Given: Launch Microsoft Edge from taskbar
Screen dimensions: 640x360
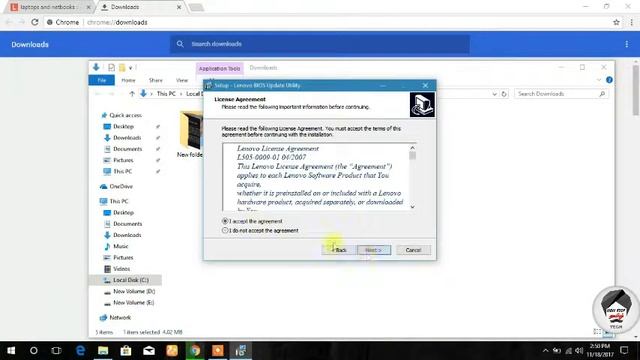Looking at the screenshot, I should click(80, 351).
